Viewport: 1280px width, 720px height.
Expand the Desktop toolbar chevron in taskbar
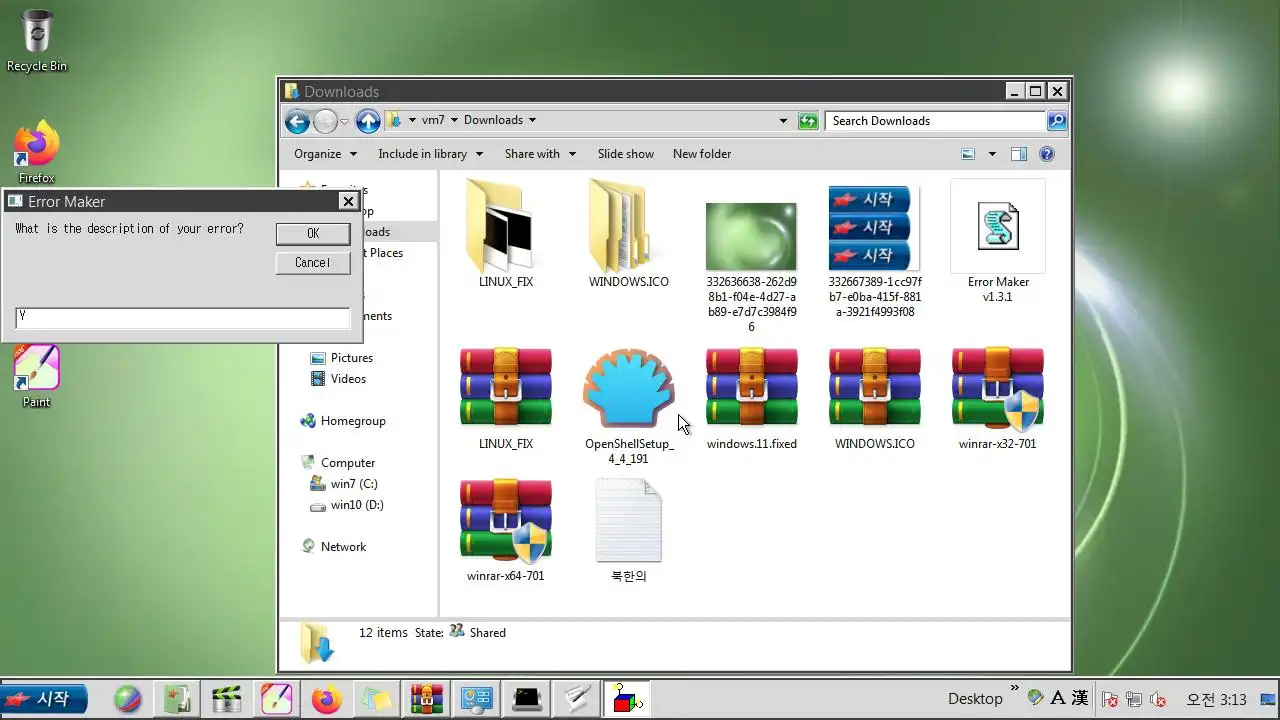pyautogui.click(x=1014, y=689)
